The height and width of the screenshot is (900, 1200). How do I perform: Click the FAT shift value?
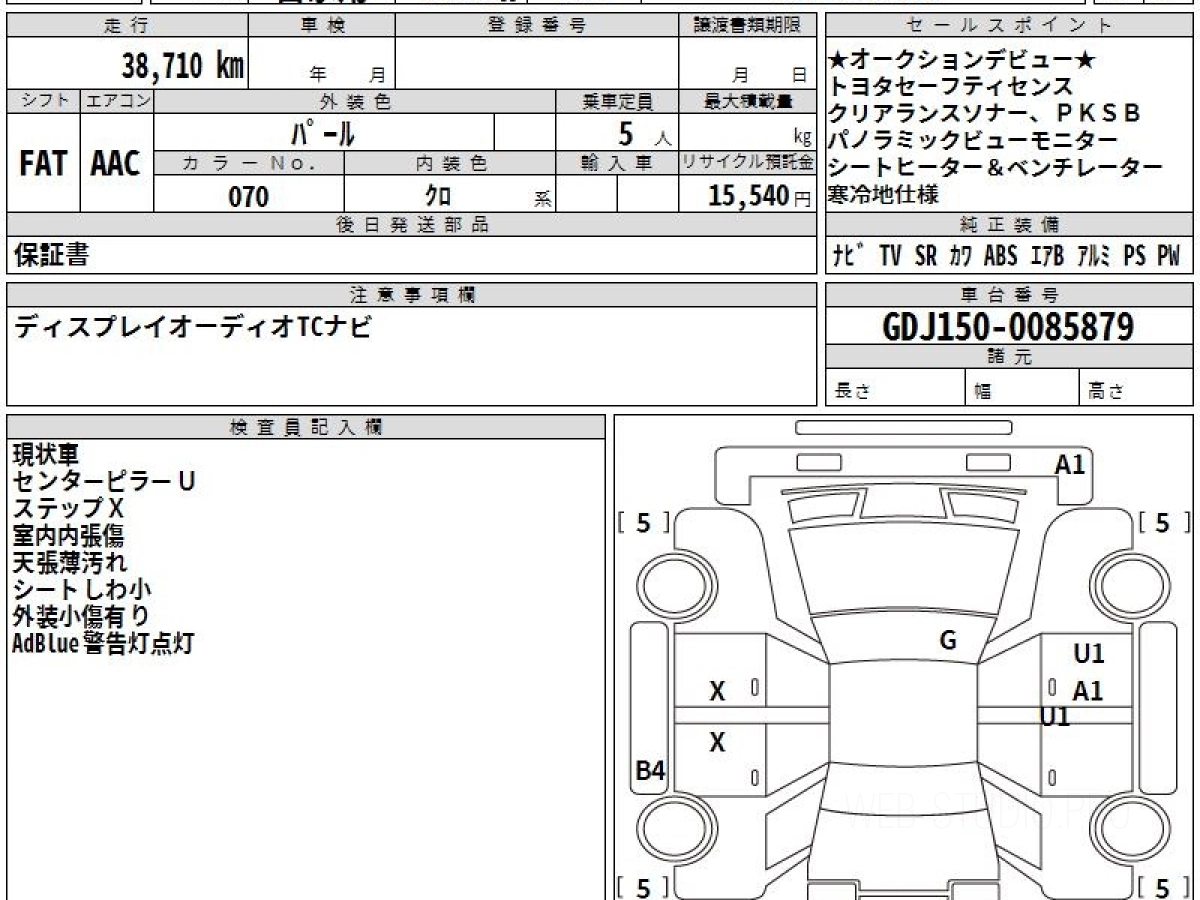coord(43,164)
